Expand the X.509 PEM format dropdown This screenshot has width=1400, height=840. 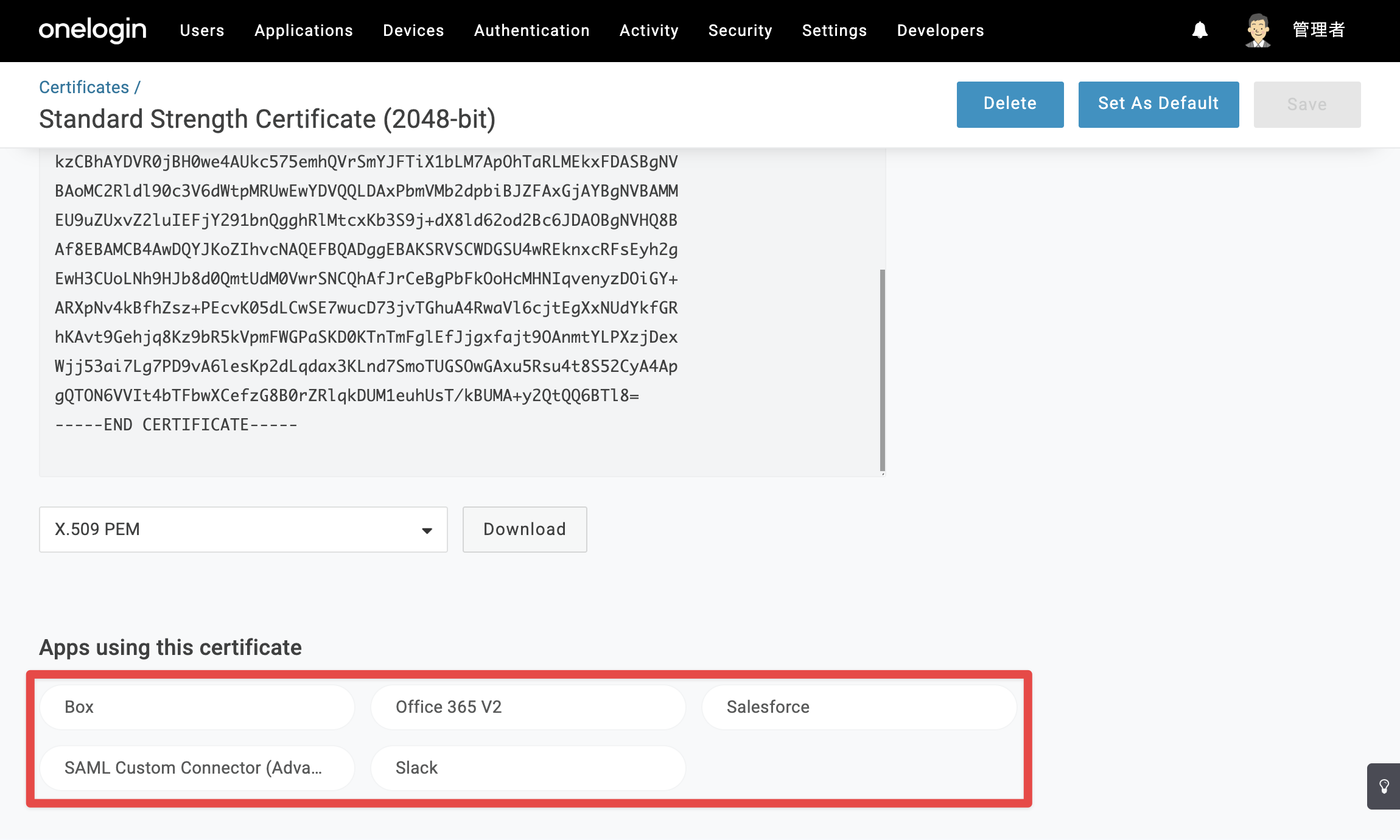(243, 529)
